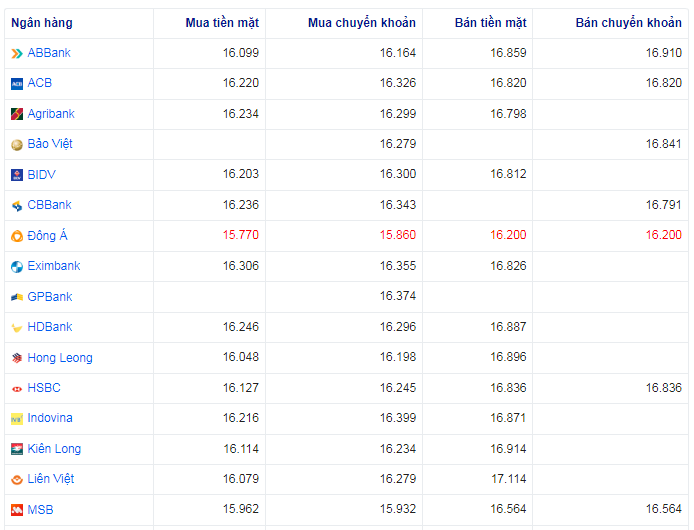
Task: Click the Kiên Long logo icon
Action: (x=17, y=449)
